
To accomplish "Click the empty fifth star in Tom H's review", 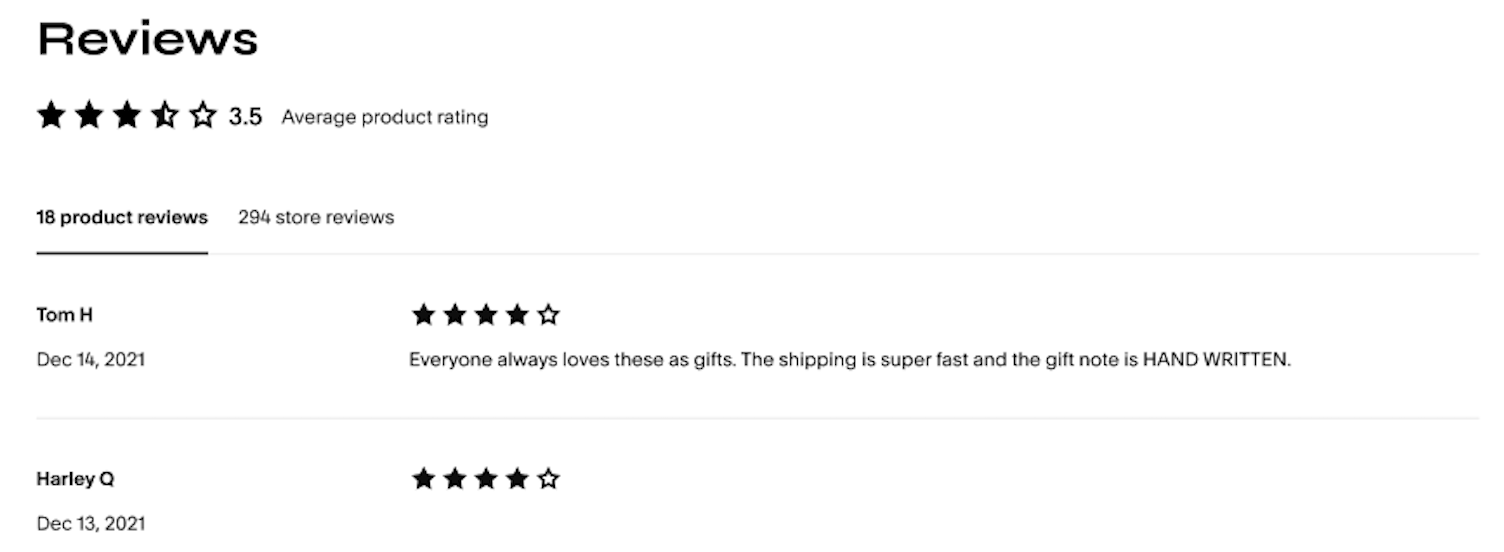I will (548, 316).
